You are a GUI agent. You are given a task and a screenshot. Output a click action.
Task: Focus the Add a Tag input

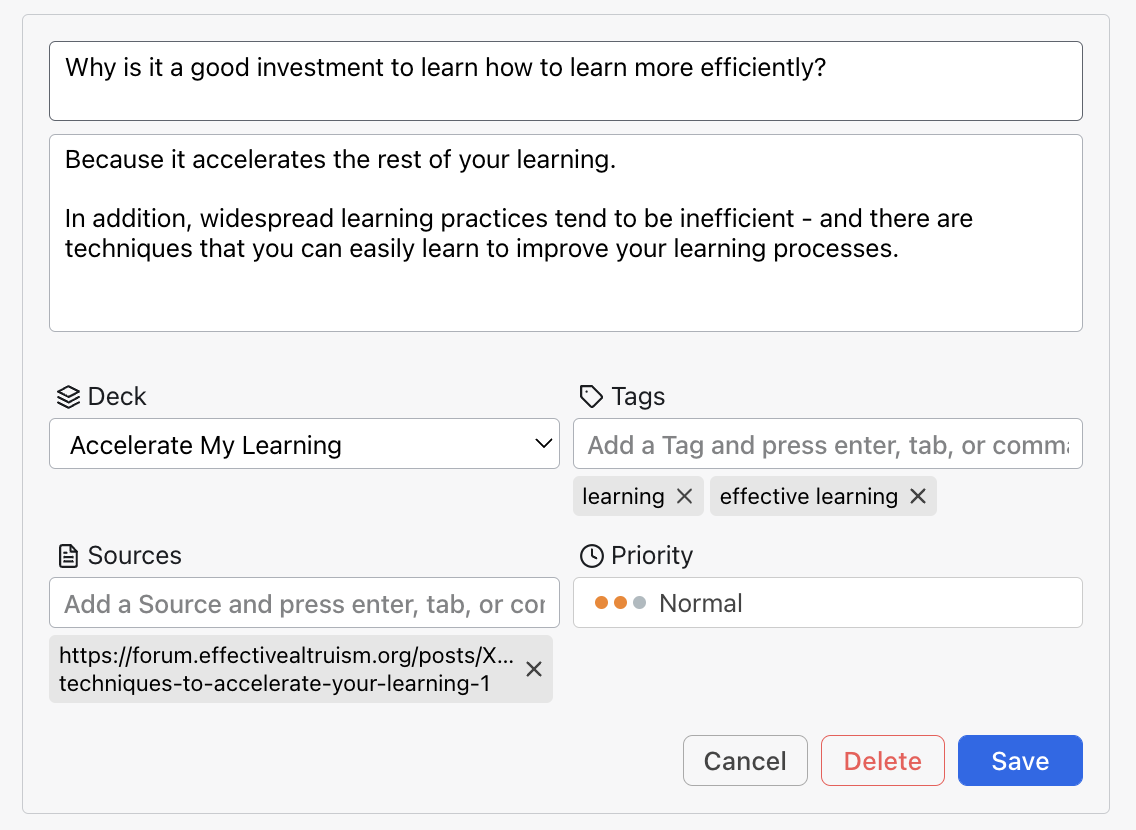[x=827, y=444]
